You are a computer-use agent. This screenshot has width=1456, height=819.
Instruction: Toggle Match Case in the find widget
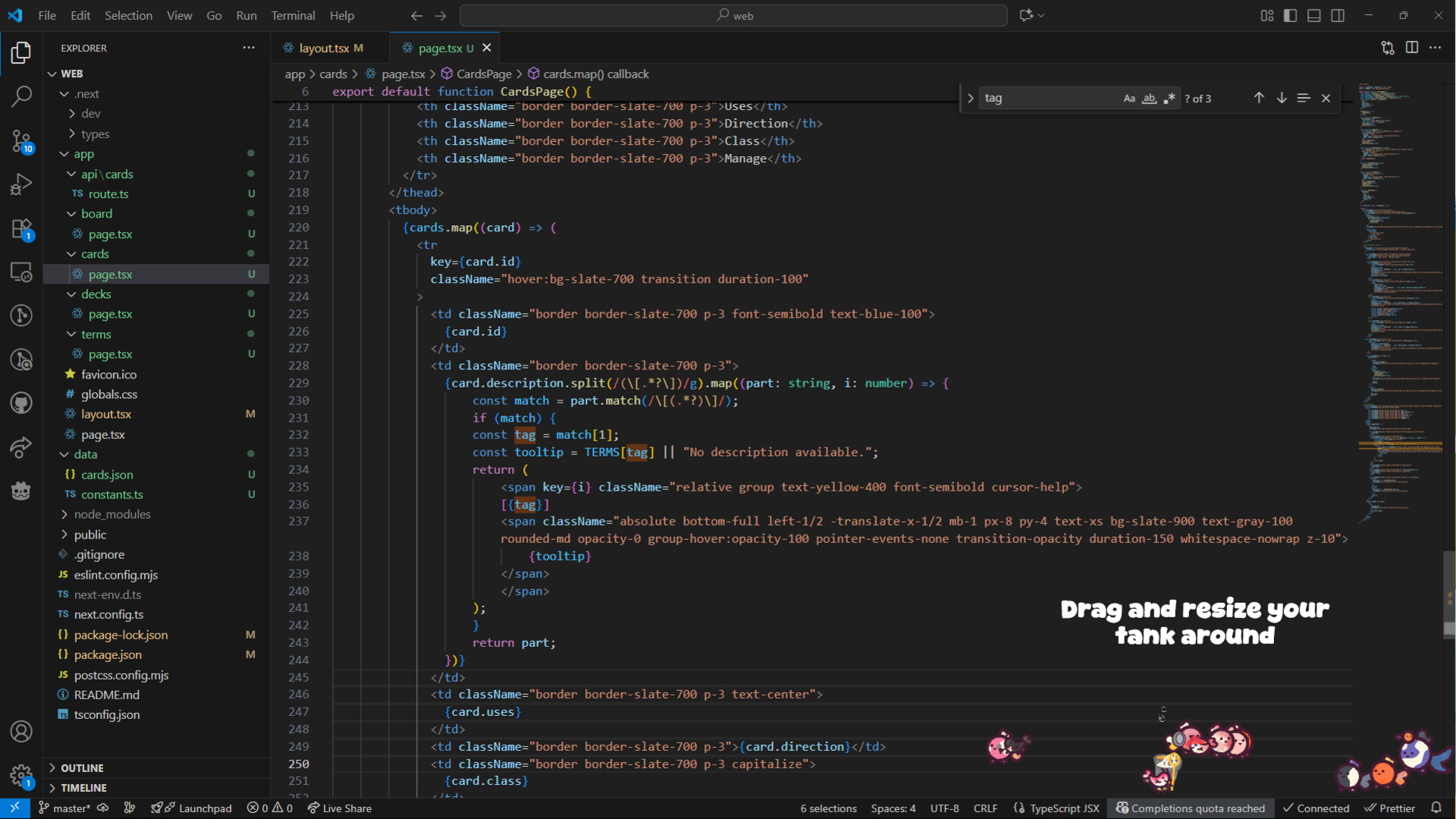[1129, 98]
